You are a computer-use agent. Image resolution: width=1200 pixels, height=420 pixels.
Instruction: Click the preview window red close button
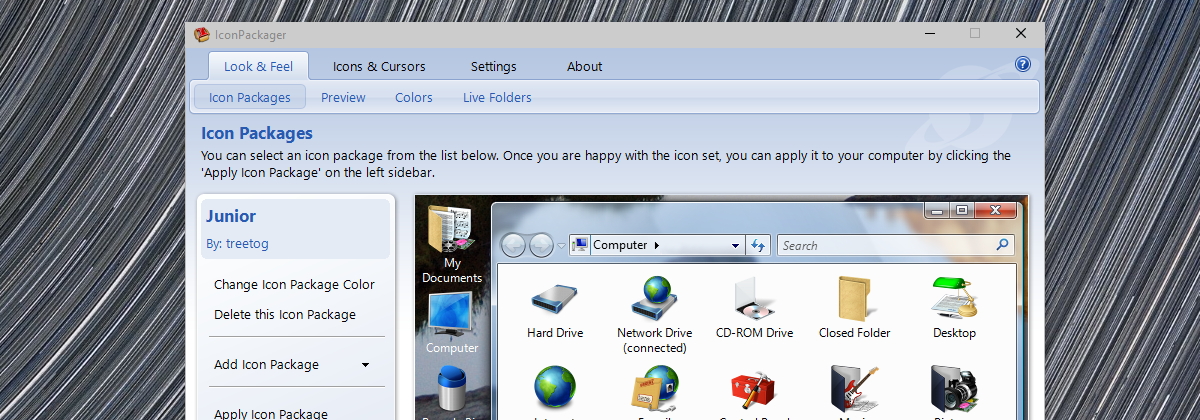pos(996,210)
